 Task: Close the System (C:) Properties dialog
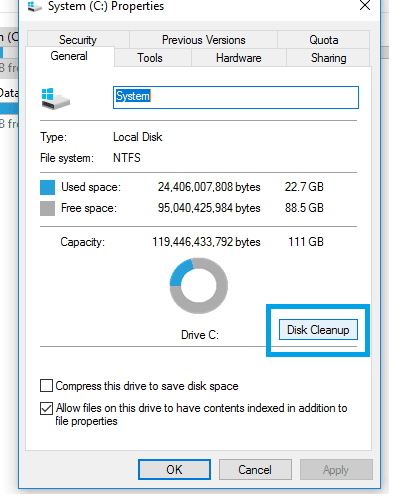click(x=365, y=5)
